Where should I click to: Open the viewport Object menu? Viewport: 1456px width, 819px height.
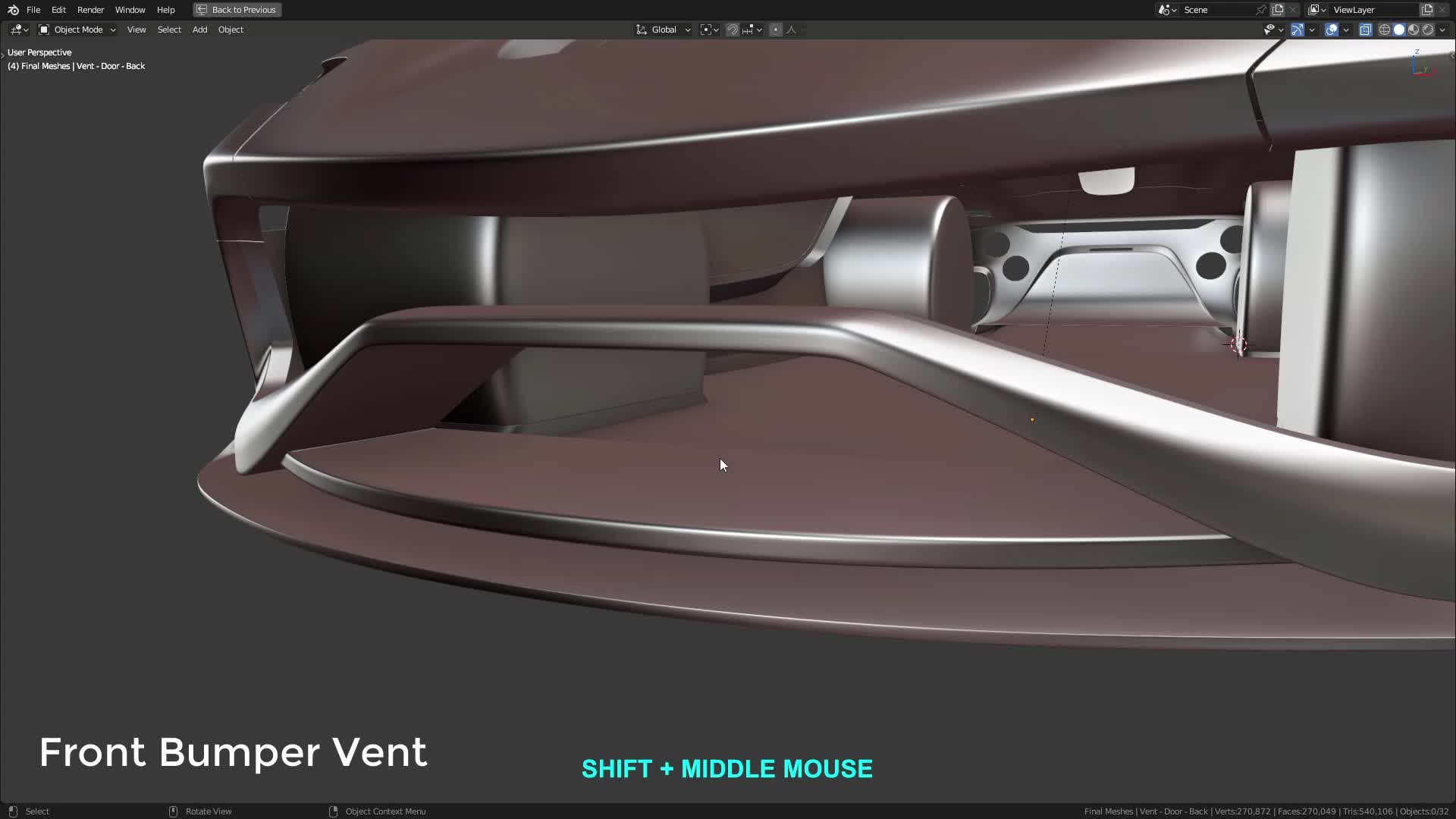[231, 30]
